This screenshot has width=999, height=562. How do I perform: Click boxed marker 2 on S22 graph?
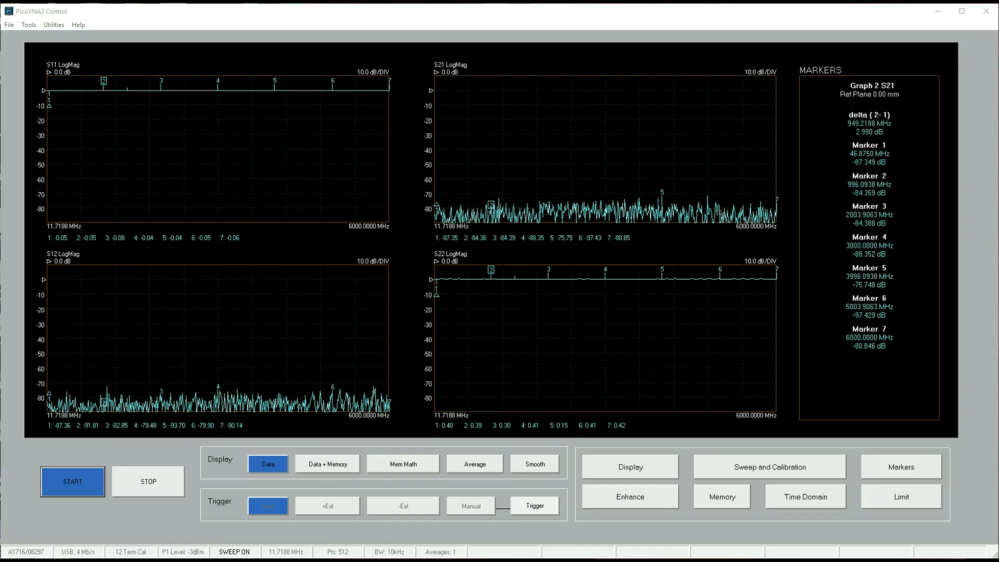point(491,270)
